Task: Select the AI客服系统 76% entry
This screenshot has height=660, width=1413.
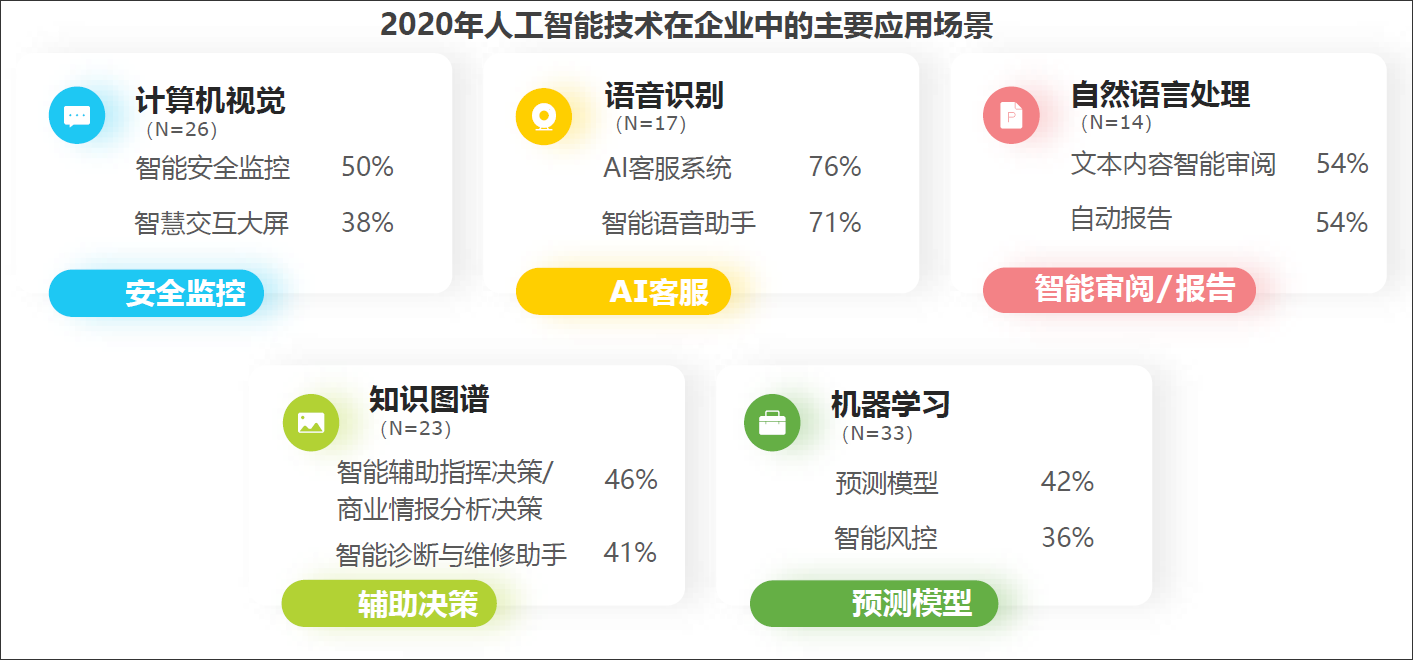Action: 732,167
